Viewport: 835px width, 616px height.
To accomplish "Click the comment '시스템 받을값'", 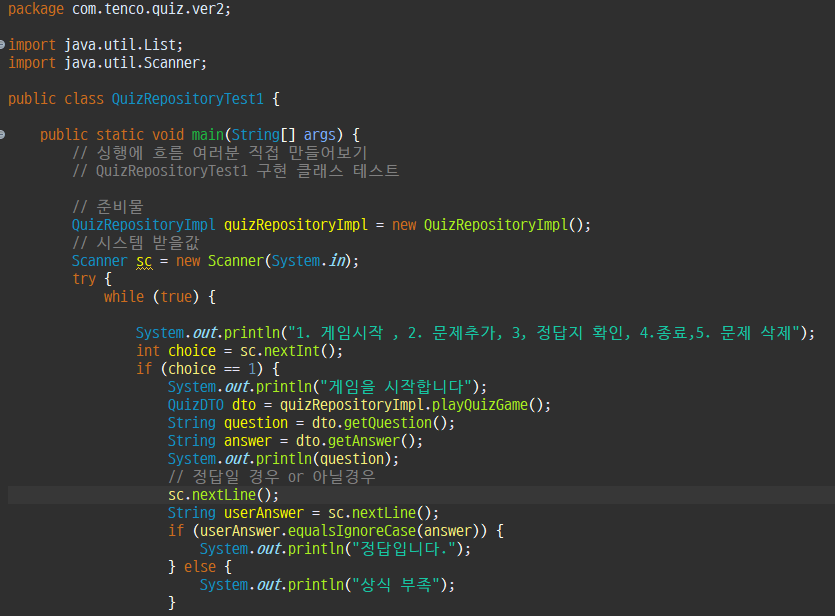I will (148, 243).
